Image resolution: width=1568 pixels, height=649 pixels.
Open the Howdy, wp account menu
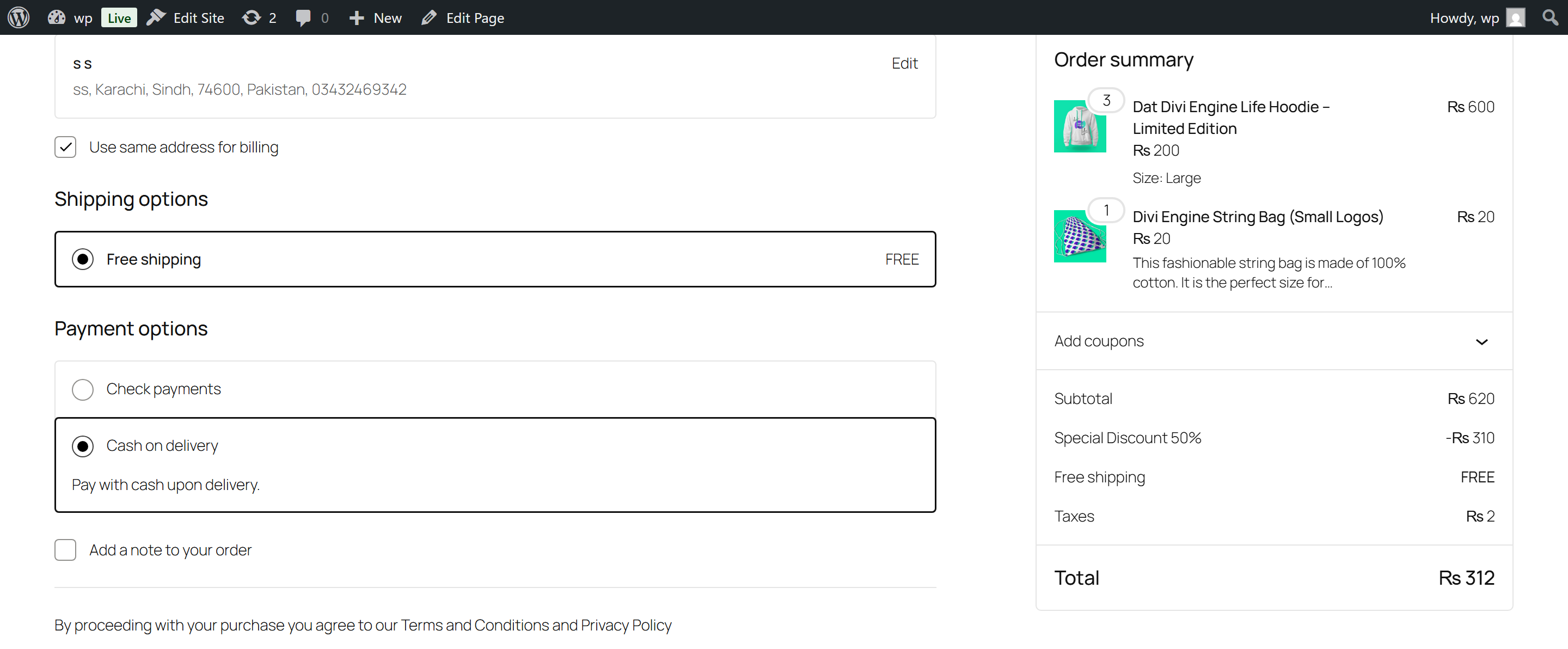pyautogui.click(x=1463, y=17)
